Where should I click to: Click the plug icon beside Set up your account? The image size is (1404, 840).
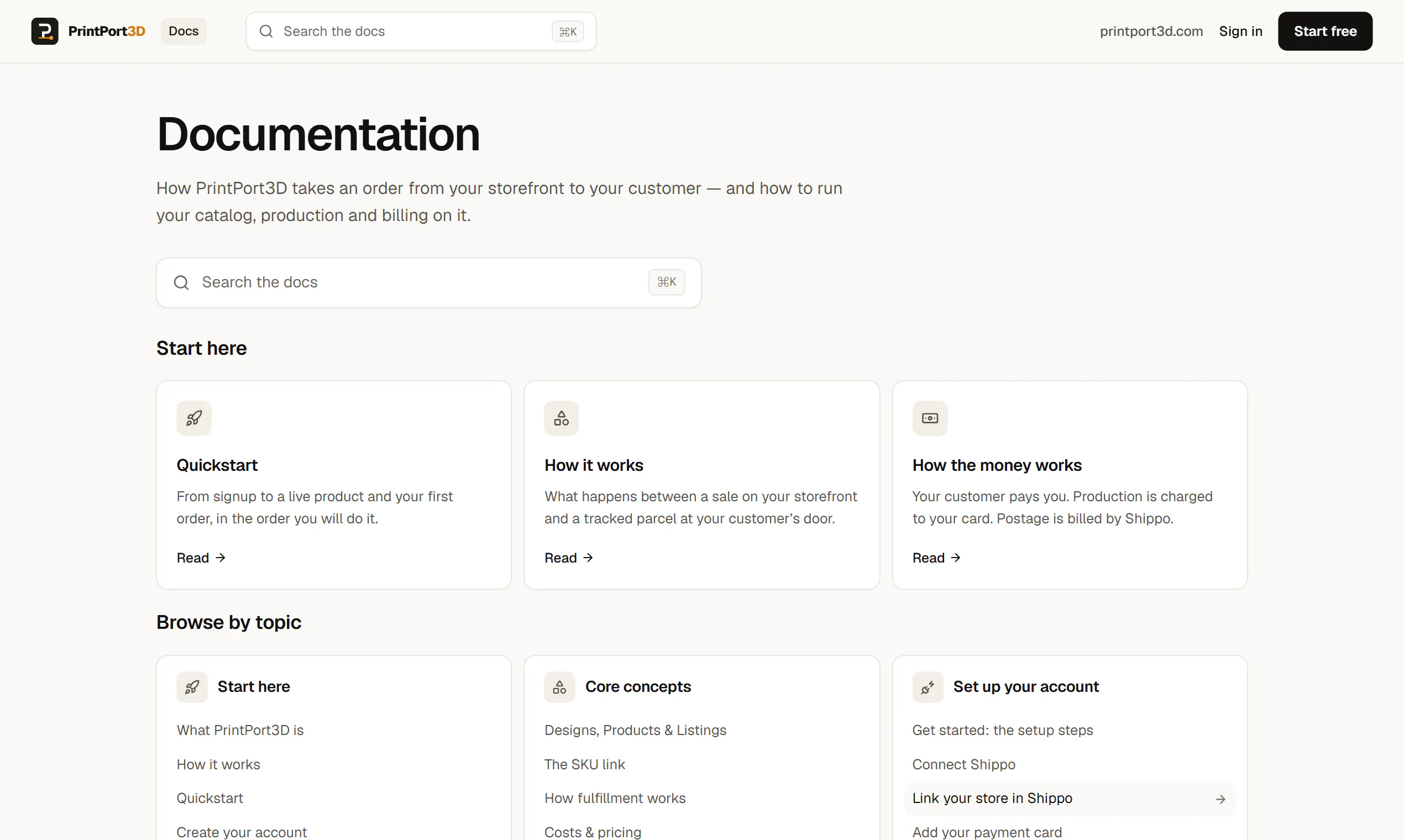click(x=928, y=687)
